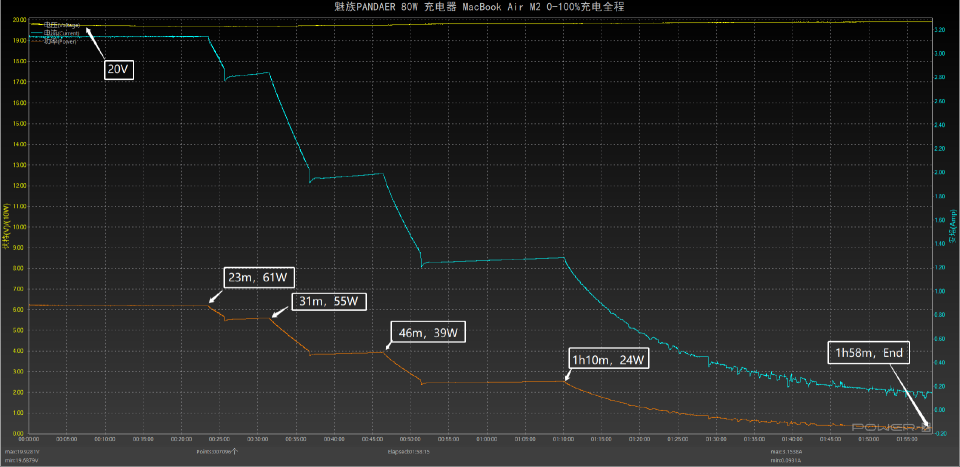Viewport: 960px width, 467px height.
Task: Click the 00:30:00 time axis label
Action: coord(258,439)
